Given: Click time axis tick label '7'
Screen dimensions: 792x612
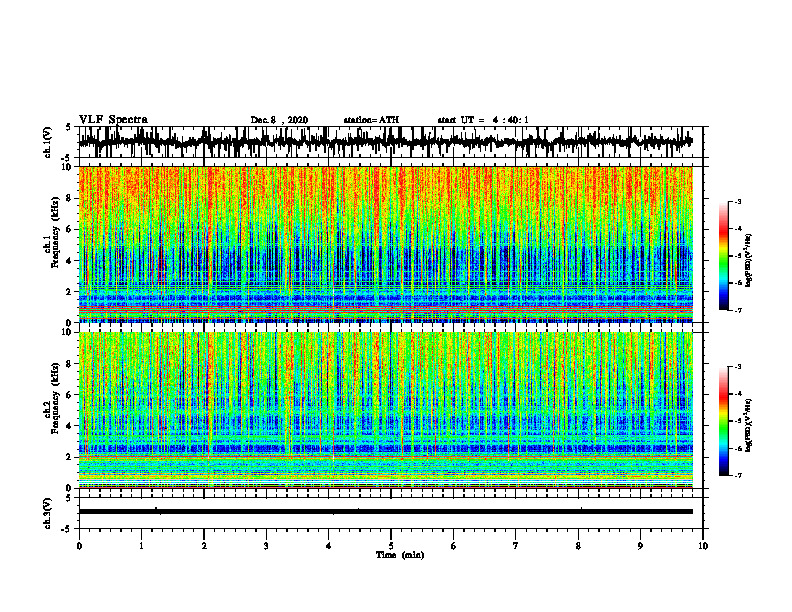Looking at the screenshot, I should point(516,546).
